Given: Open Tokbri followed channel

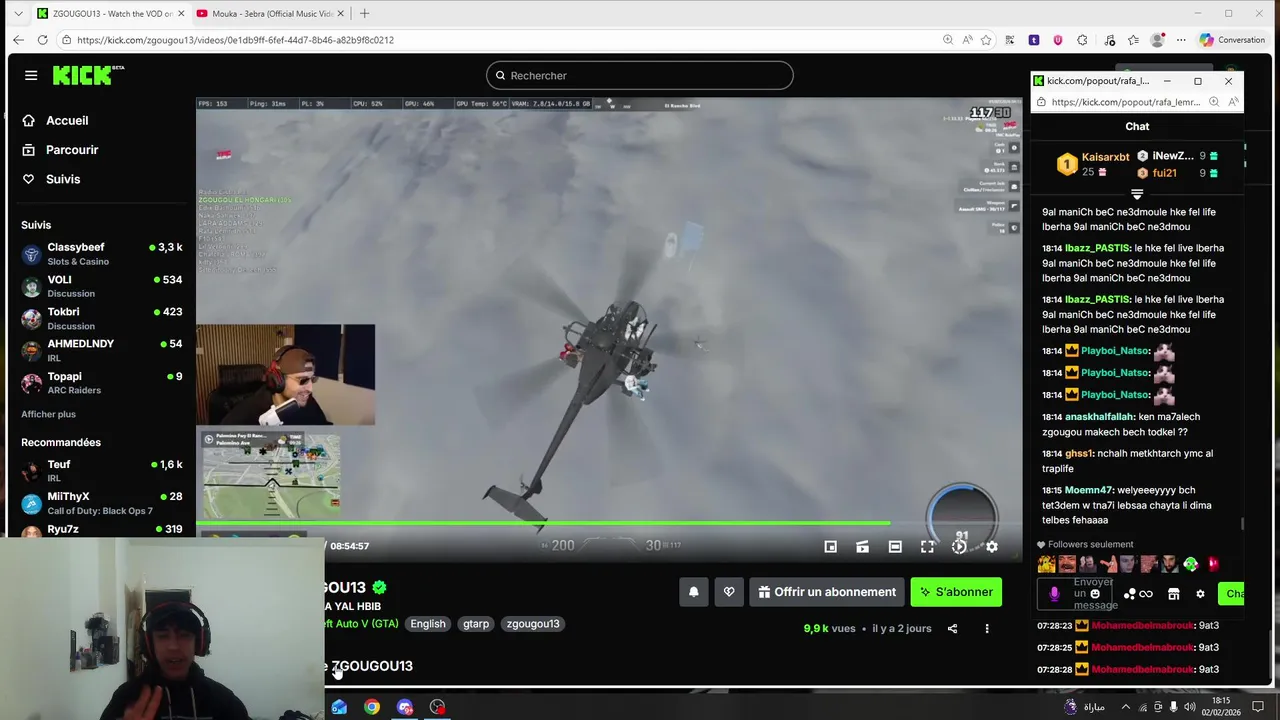Looking at the screenshot, I should point(100,318).
